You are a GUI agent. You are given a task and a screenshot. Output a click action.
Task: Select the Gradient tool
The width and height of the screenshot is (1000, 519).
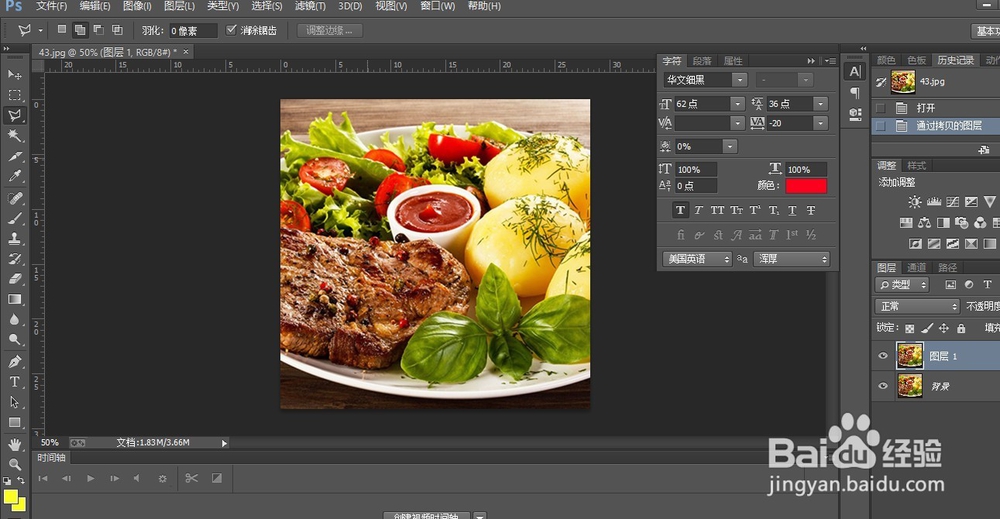(14, 299)
